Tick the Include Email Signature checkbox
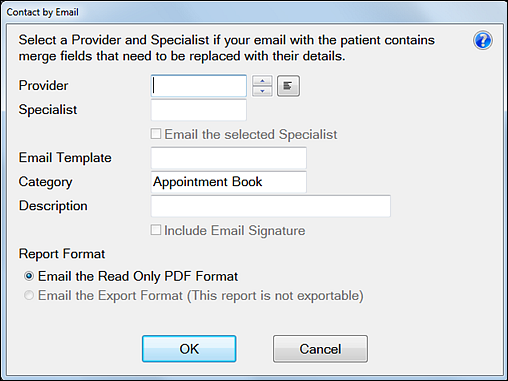This screenshot has height=381, width=508. pyautogui.click(x=156, y=230)
